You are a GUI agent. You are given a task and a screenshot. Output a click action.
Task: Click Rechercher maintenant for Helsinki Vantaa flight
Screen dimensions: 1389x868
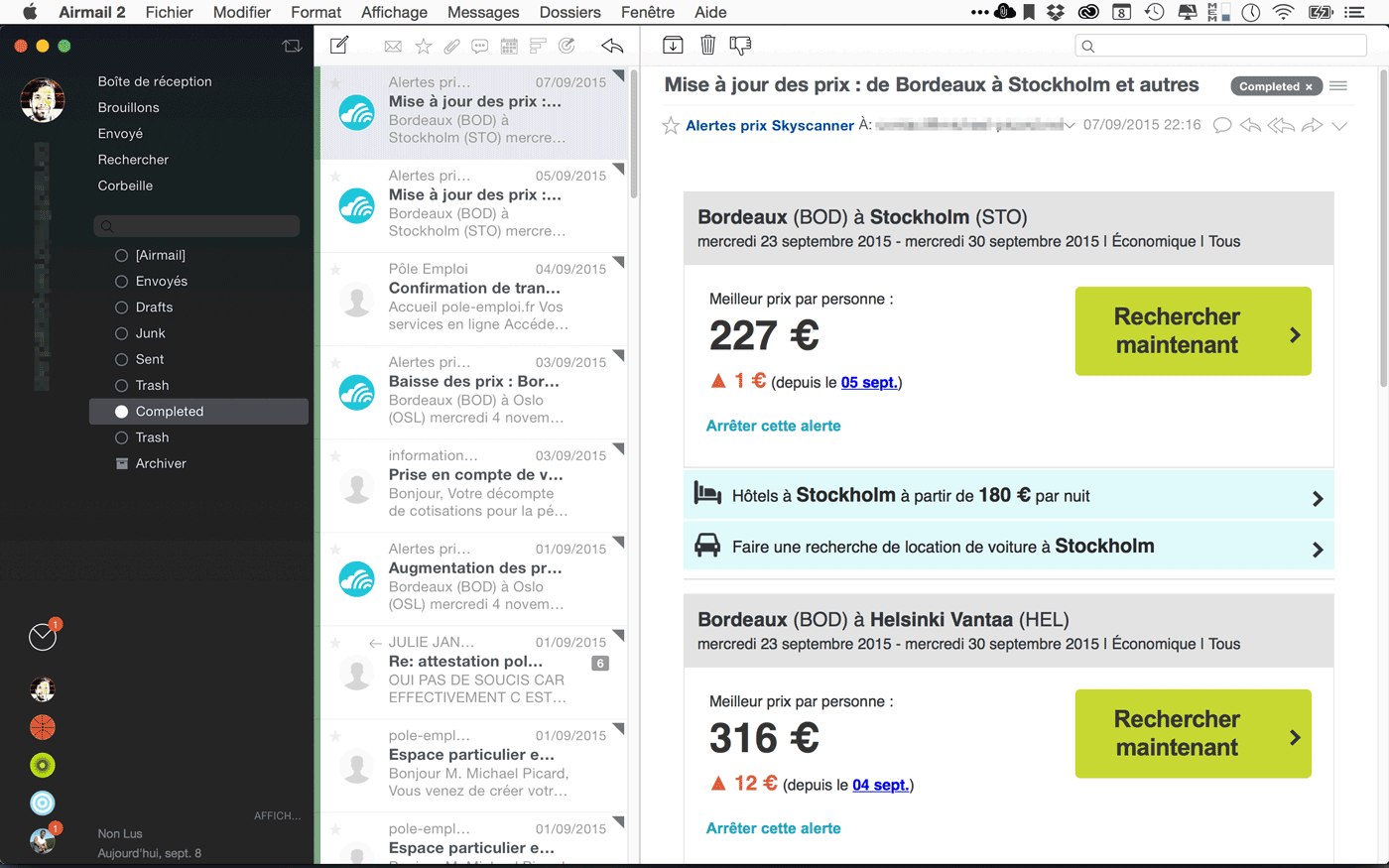pyautogui.click(x=1193, y=734)
